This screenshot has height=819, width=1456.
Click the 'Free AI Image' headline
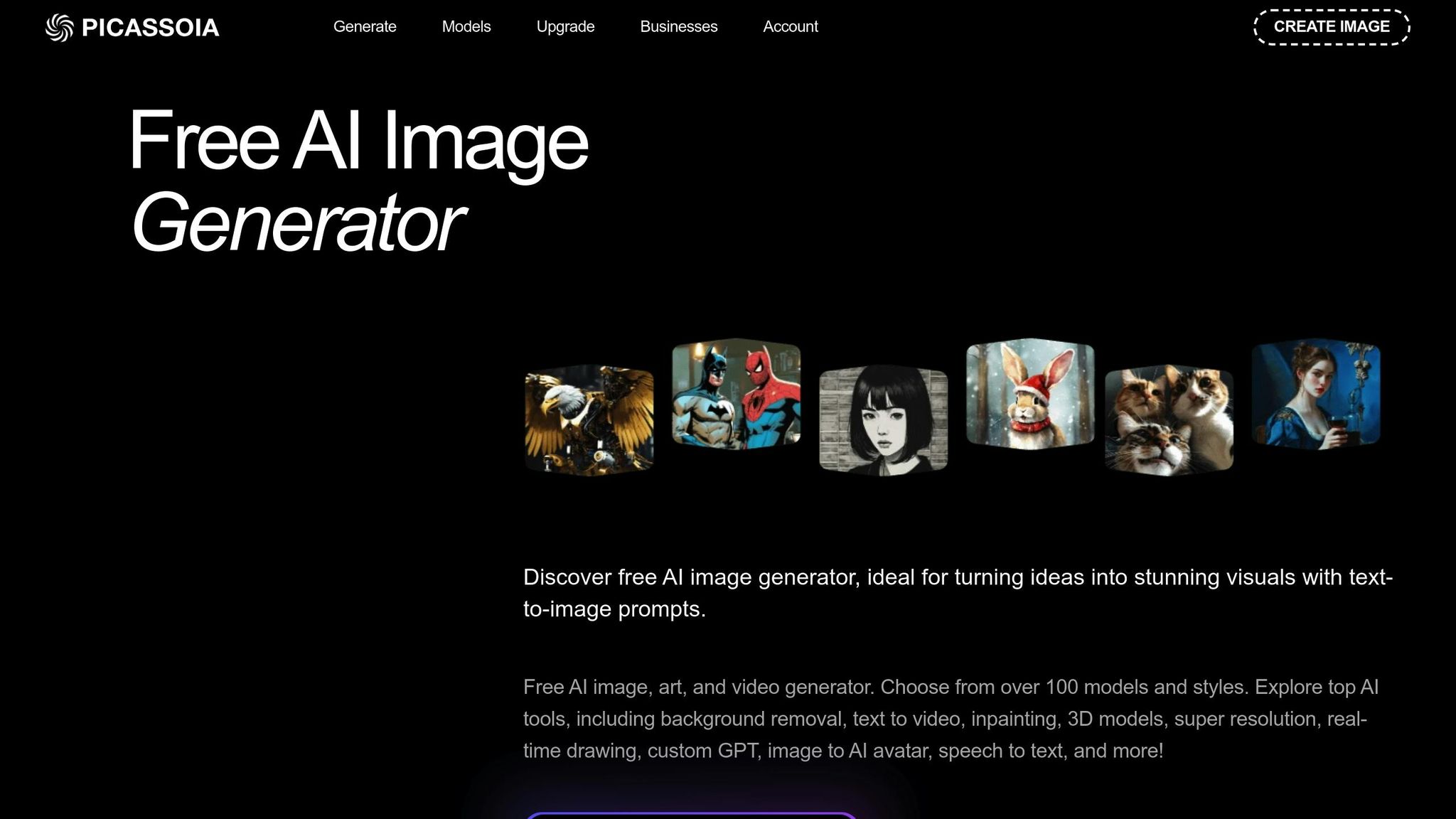pyautogui.click(x=358, y=141)
